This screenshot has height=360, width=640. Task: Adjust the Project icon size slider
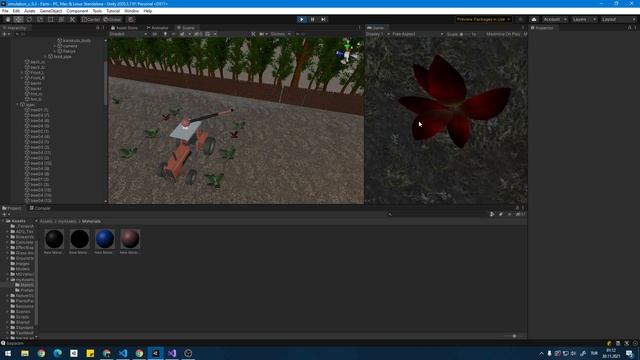514,336
